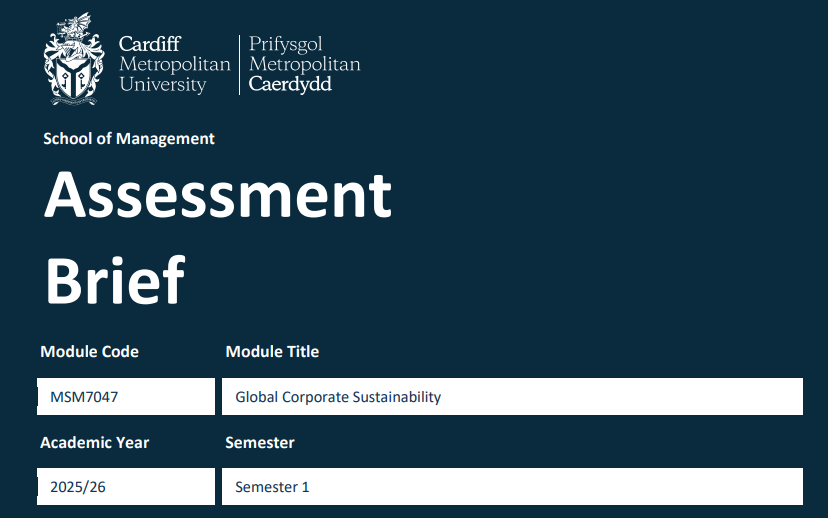The image size is (828, 518).
Task: Select the 'Cardiff Metropolitan University' logo text
Action: coord(175,64)
